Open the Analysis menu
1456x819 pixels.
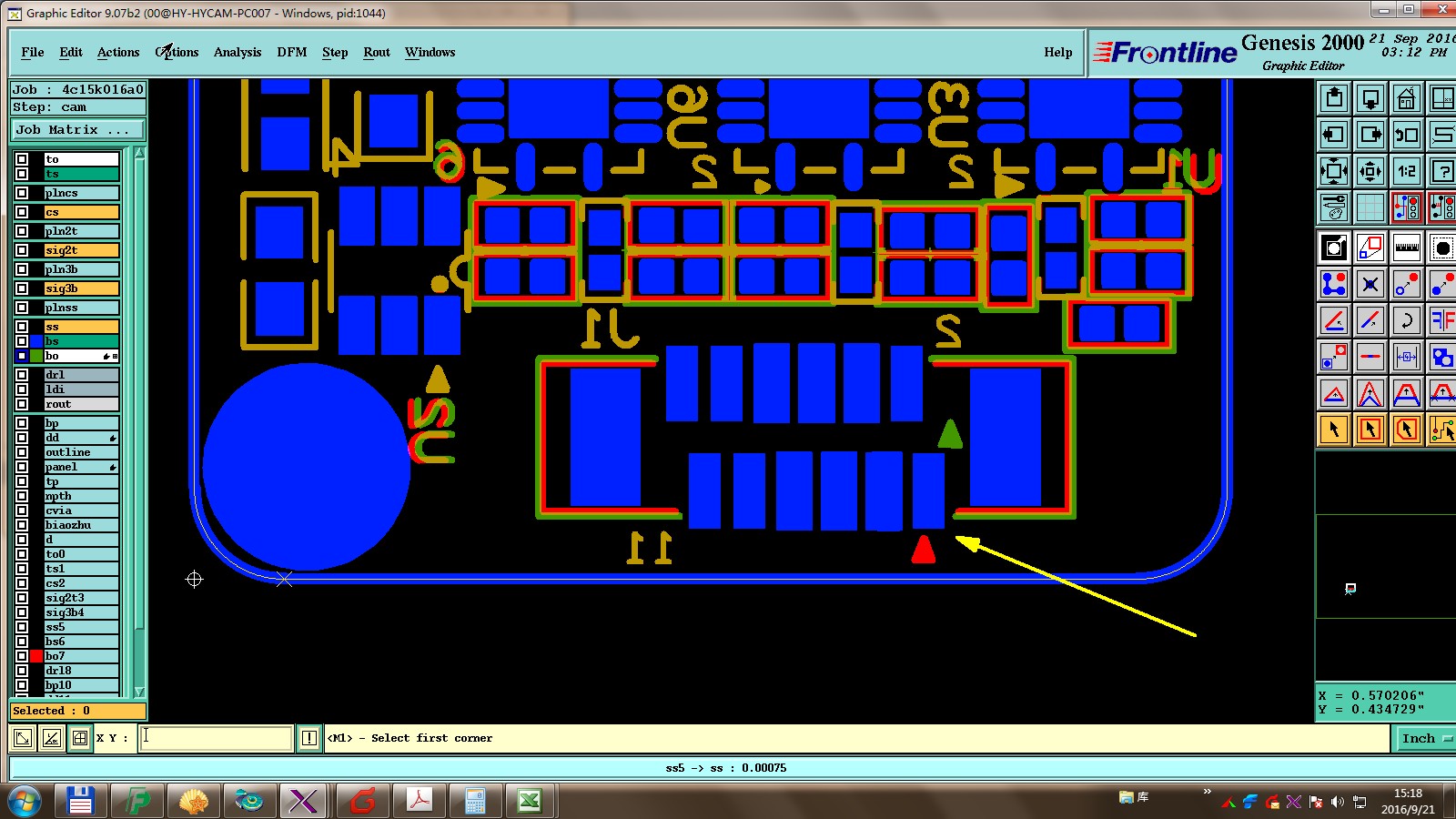point(238,52)
